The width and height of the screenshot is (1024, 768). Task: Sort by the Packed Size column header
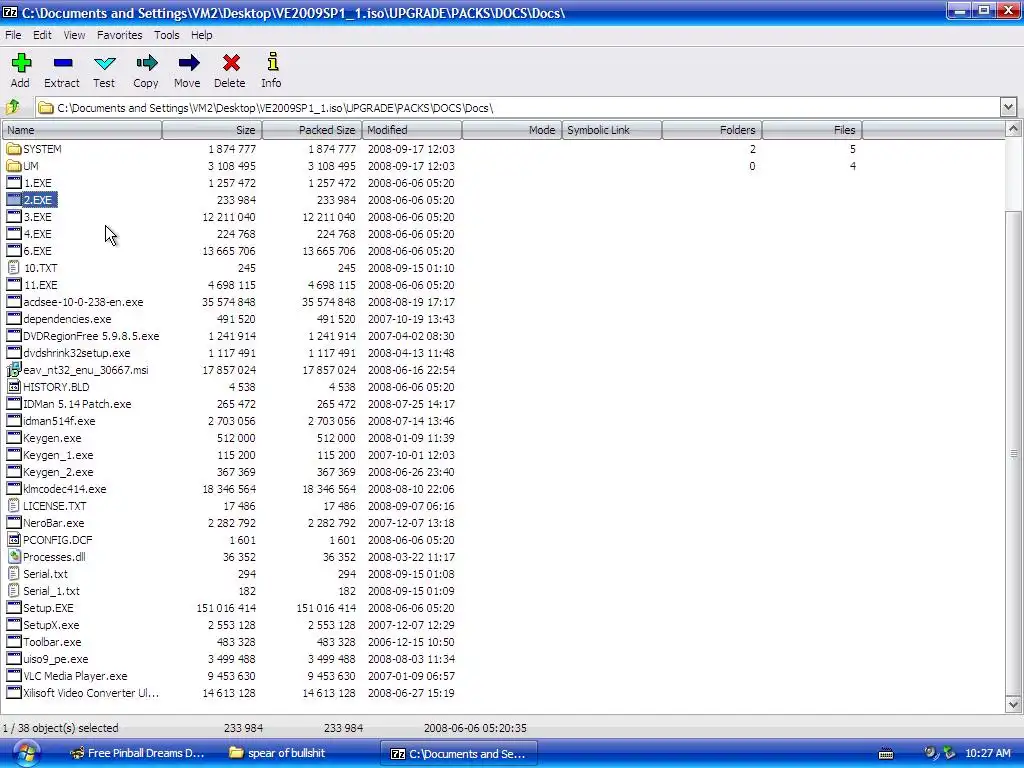point(312,130)
